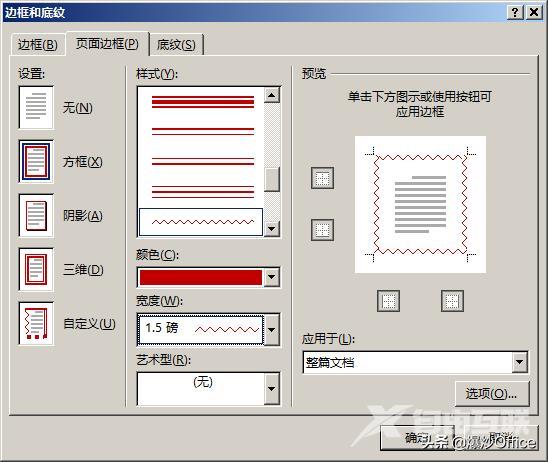The height and width of the screenshot is (462, 548).
Task: Switch to the 边框(B) tab
Action: [38, 44]
